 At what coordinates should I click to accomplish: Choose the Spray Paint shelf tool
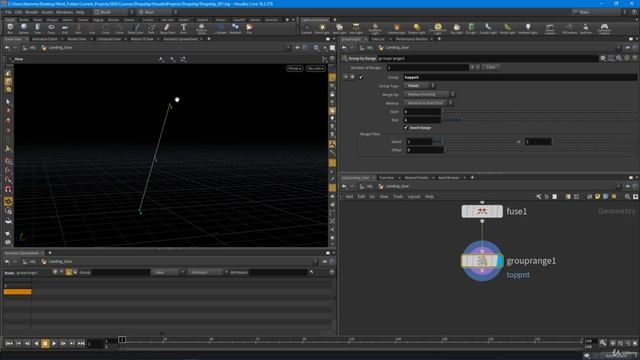click(x=167, y=28)
